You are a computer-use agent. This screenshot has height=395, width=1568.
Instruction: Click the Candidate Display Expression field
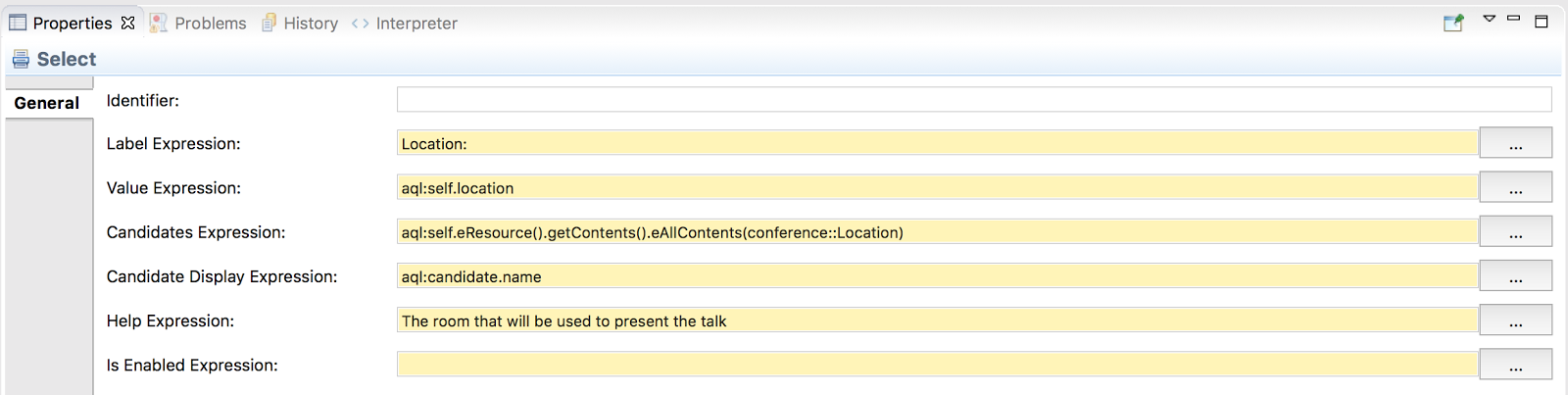[936, 276]
